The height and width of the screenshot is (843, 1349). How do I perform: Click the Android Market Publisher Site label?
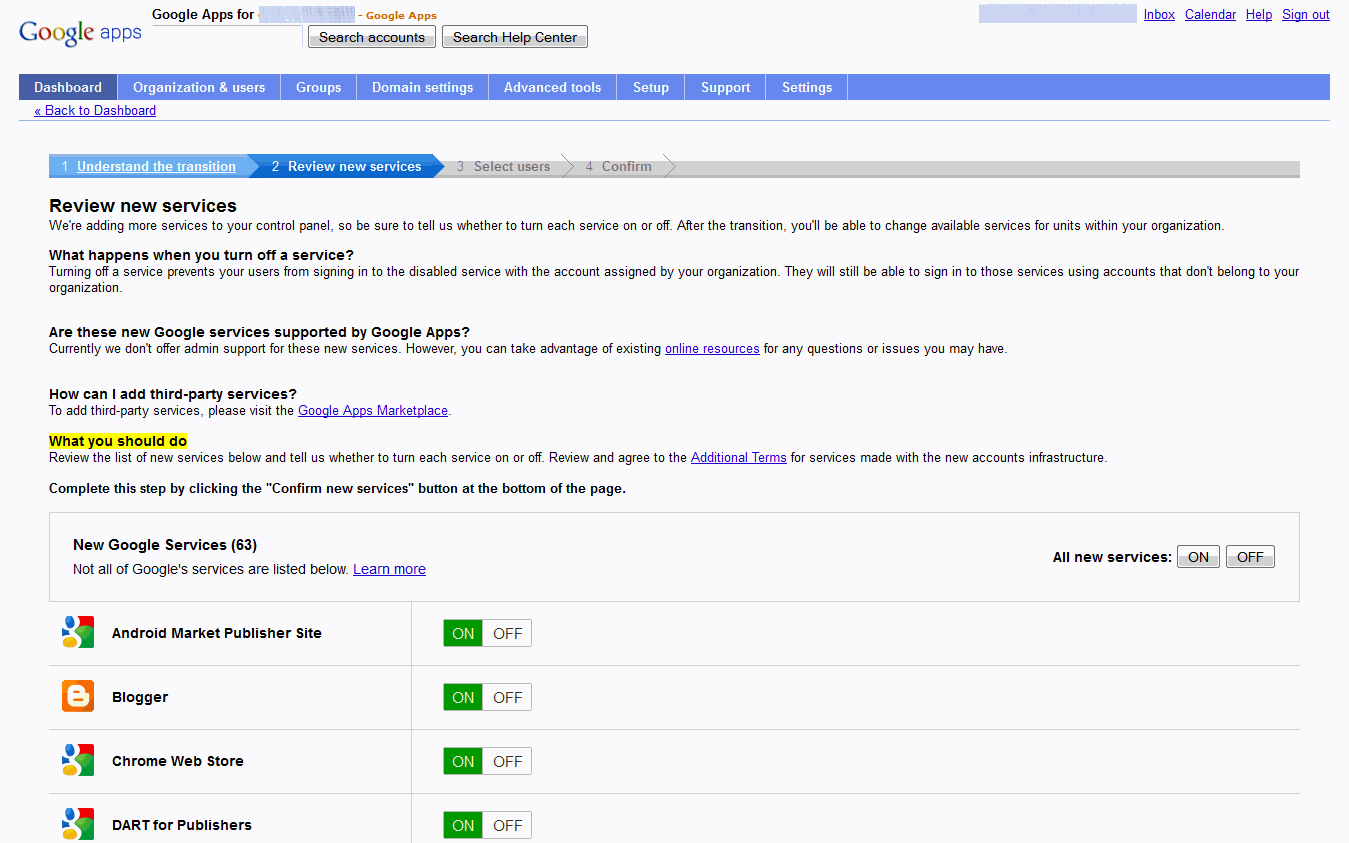click(x=217, y=633)
